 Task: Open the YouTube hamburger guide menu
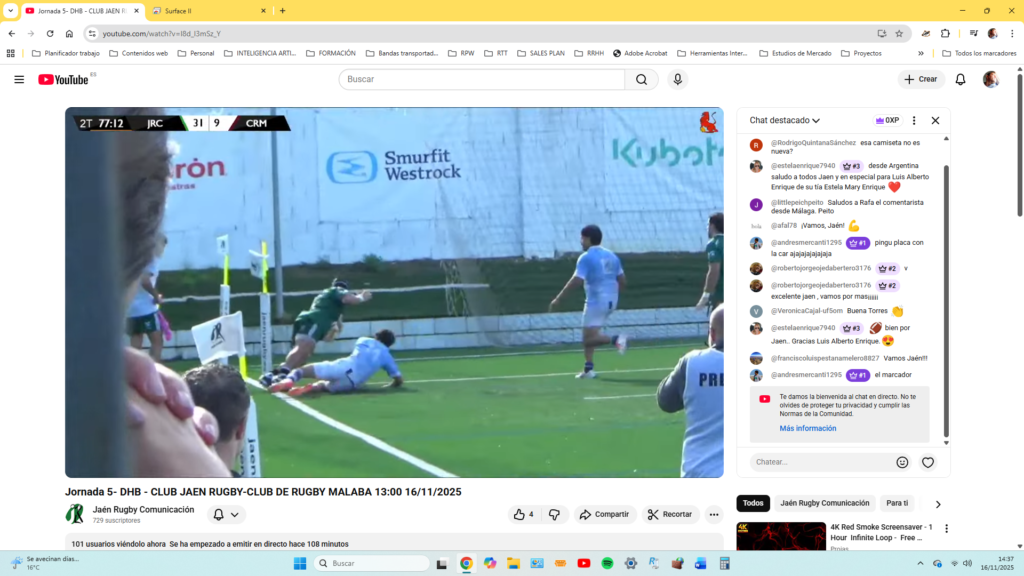coord(19,79)
